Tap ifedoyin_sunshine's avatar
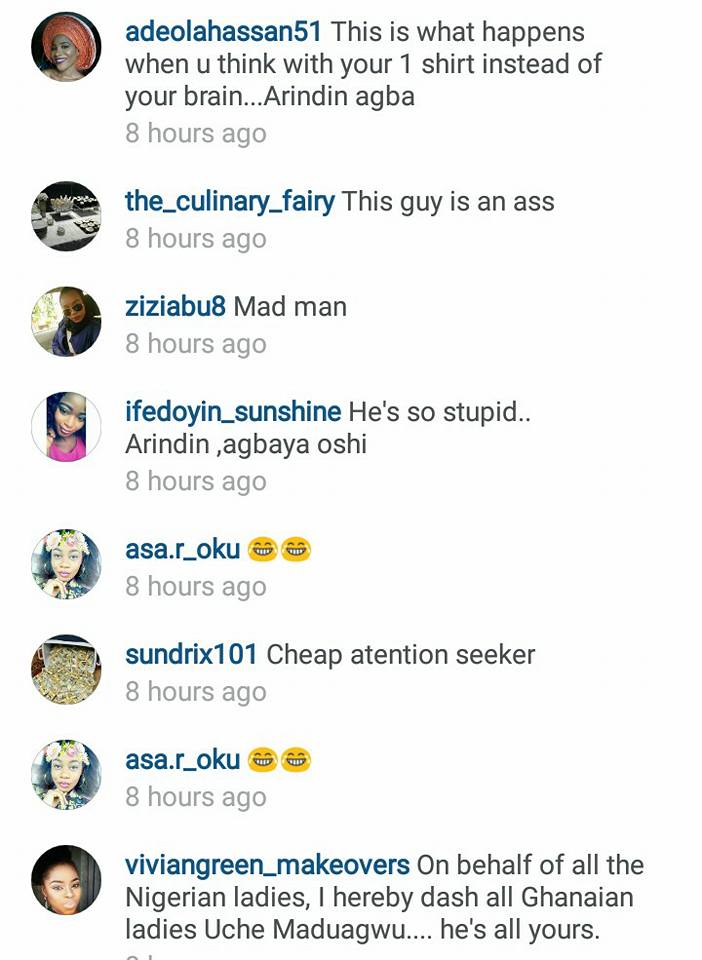The image size is (702, 960). [x=66, y=427]
